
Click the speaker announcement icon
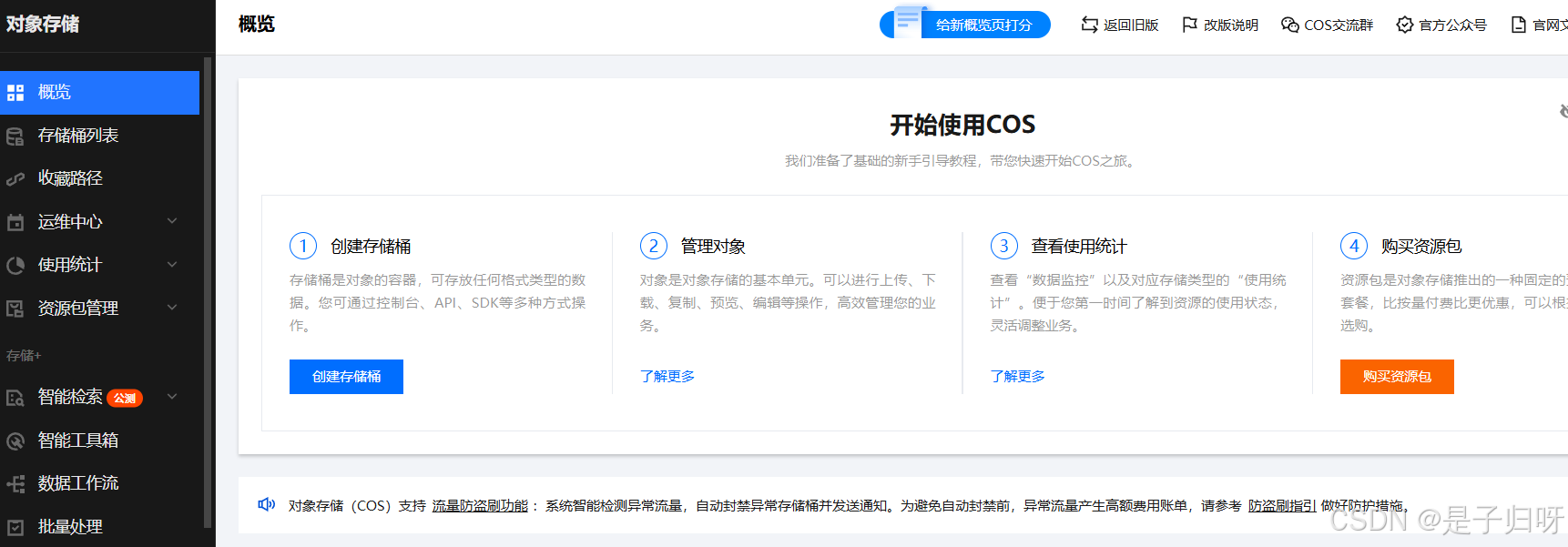tap(267, 504)
